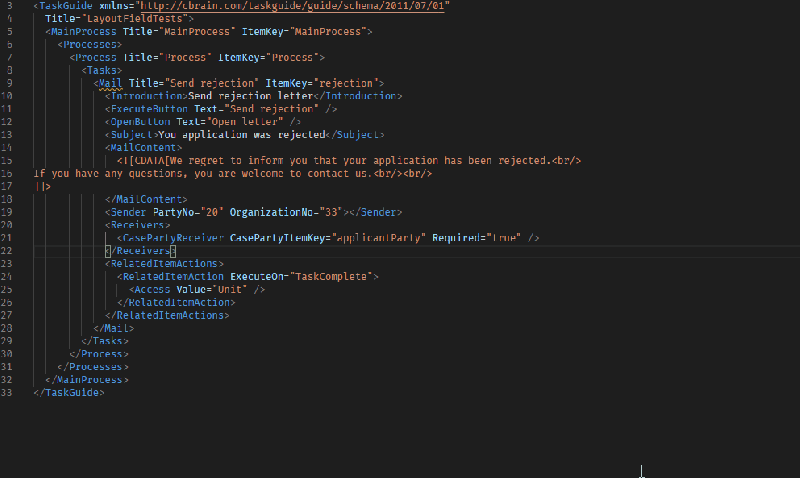Click the "applicantParty" CasePartyItemKey value
This screenshot has width=800, height=478.
click(x=379, y=238)
